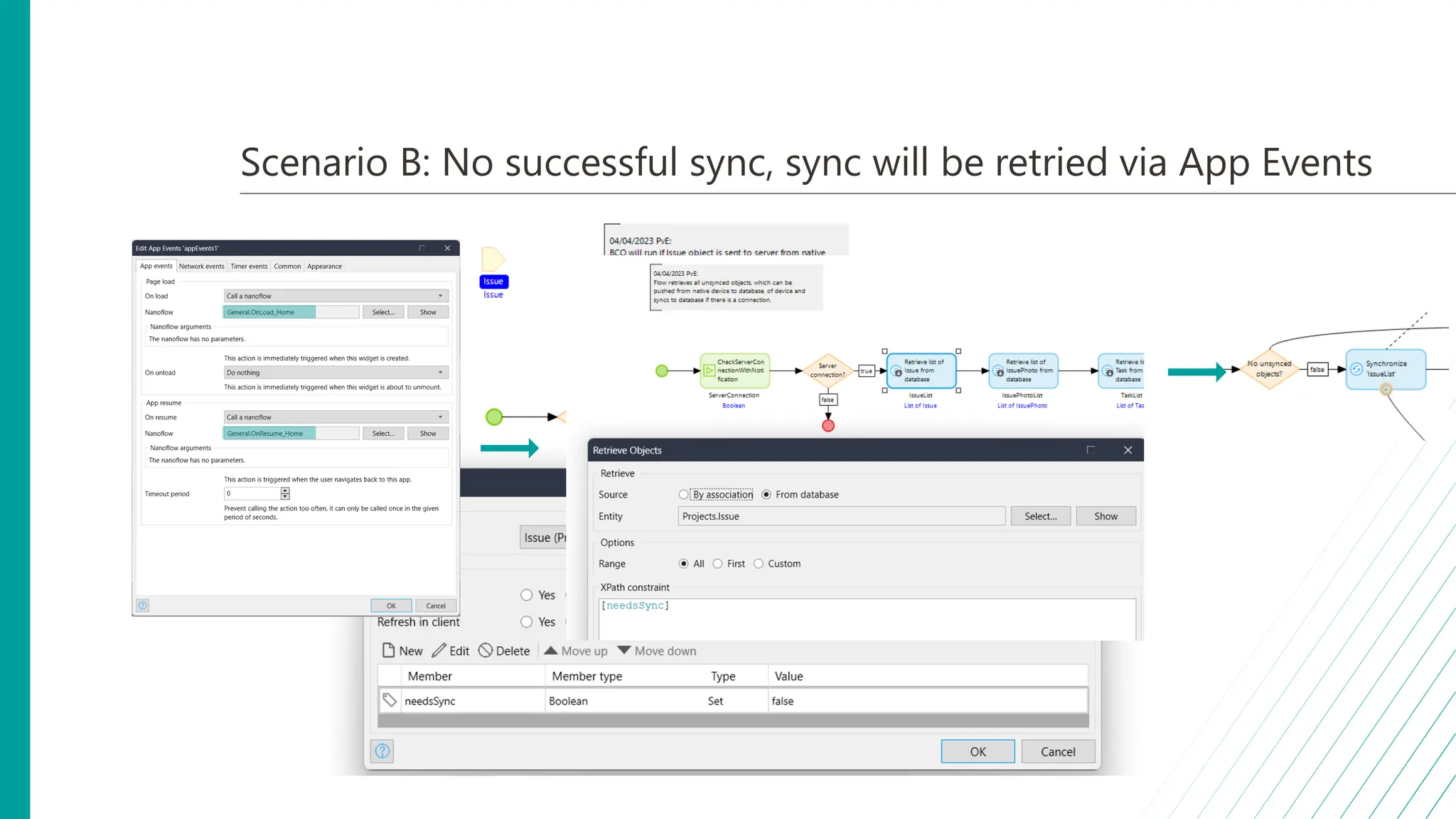Switch to Timer events tab
1456x819 pixels.
tap(249, 267)
